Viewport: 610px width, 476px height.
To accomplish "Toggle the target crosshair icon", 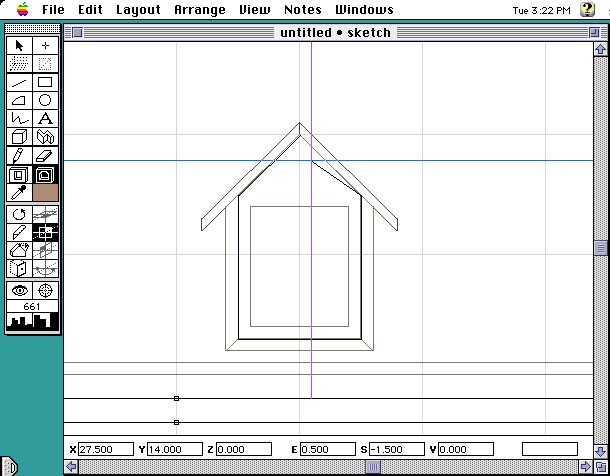I will 45,290.
